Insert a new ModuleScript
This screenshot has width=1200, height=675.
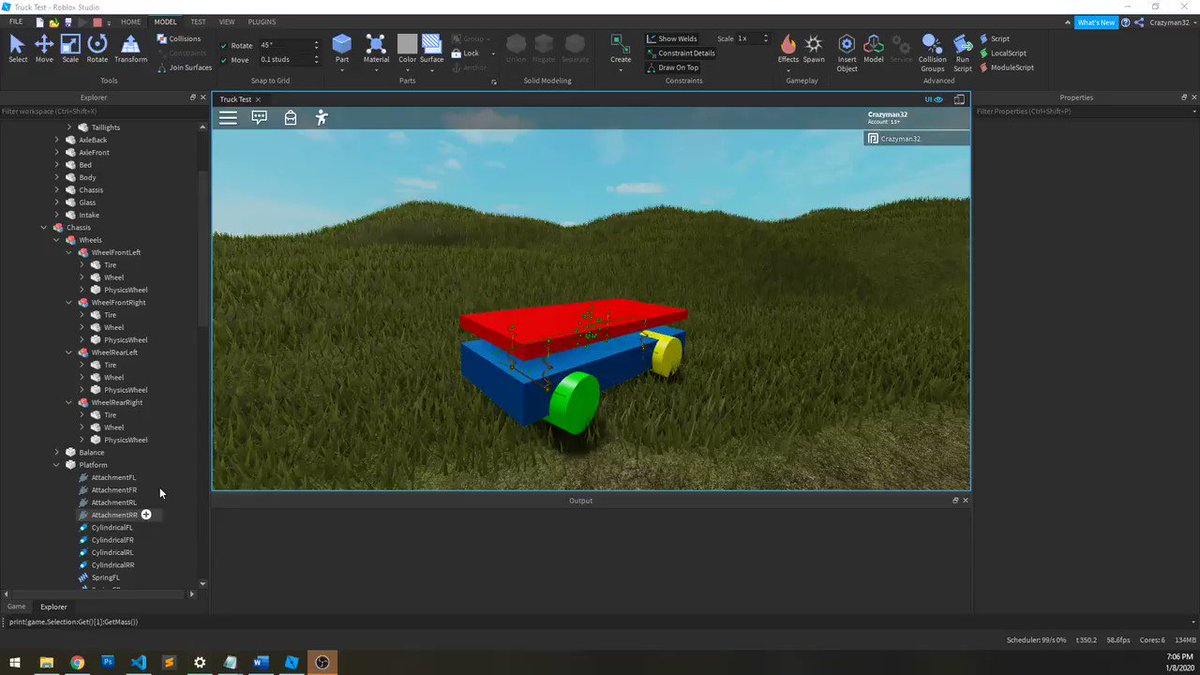click(x=1006, y=67)
